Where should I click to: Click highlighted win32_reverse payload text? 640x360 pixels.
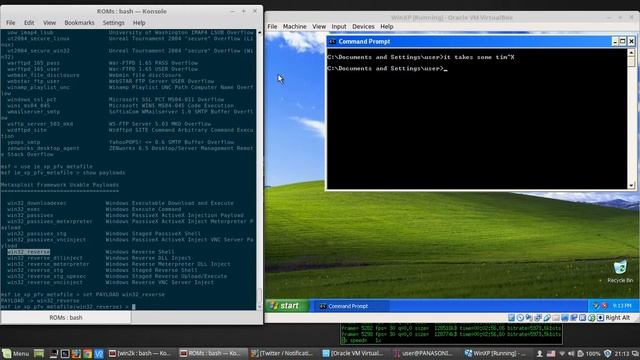coord(29,252)
